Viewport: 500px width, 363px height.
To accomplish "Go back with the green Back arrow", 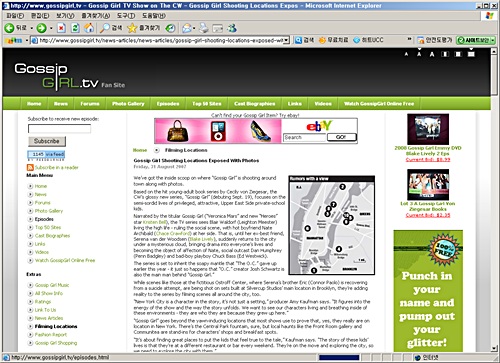I will 9,28.
